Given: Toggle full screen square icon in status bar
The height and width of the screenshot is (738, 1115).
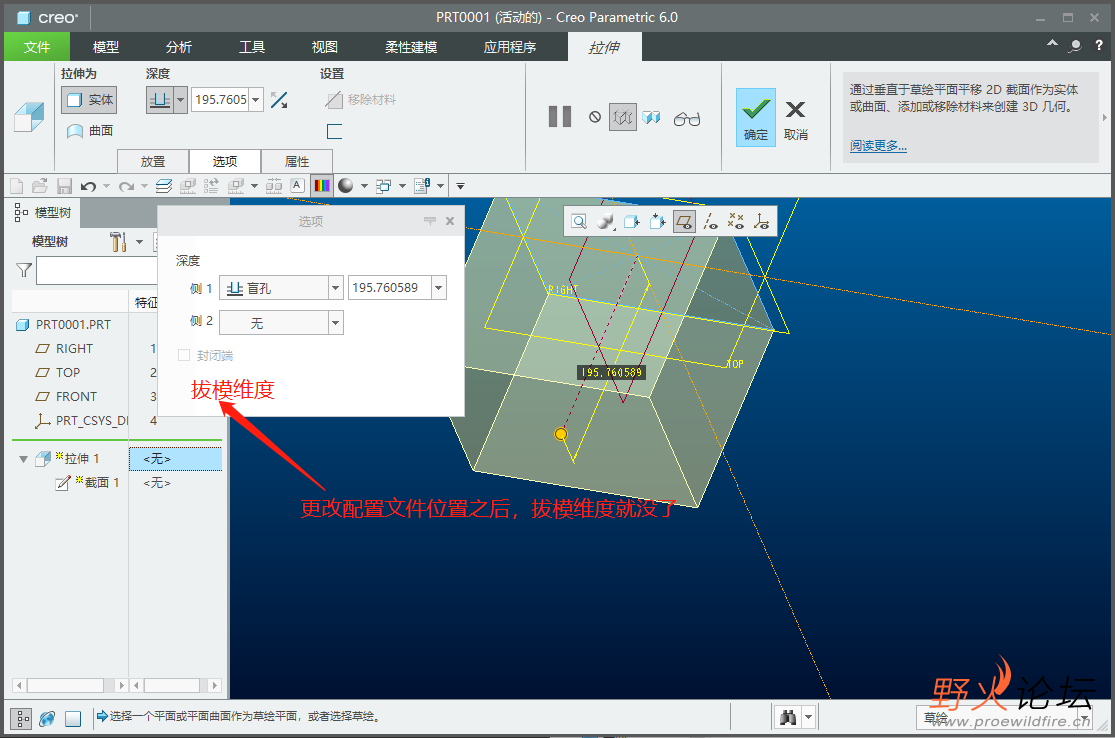Looking at the screenshot, I should [x=73, y=719].
